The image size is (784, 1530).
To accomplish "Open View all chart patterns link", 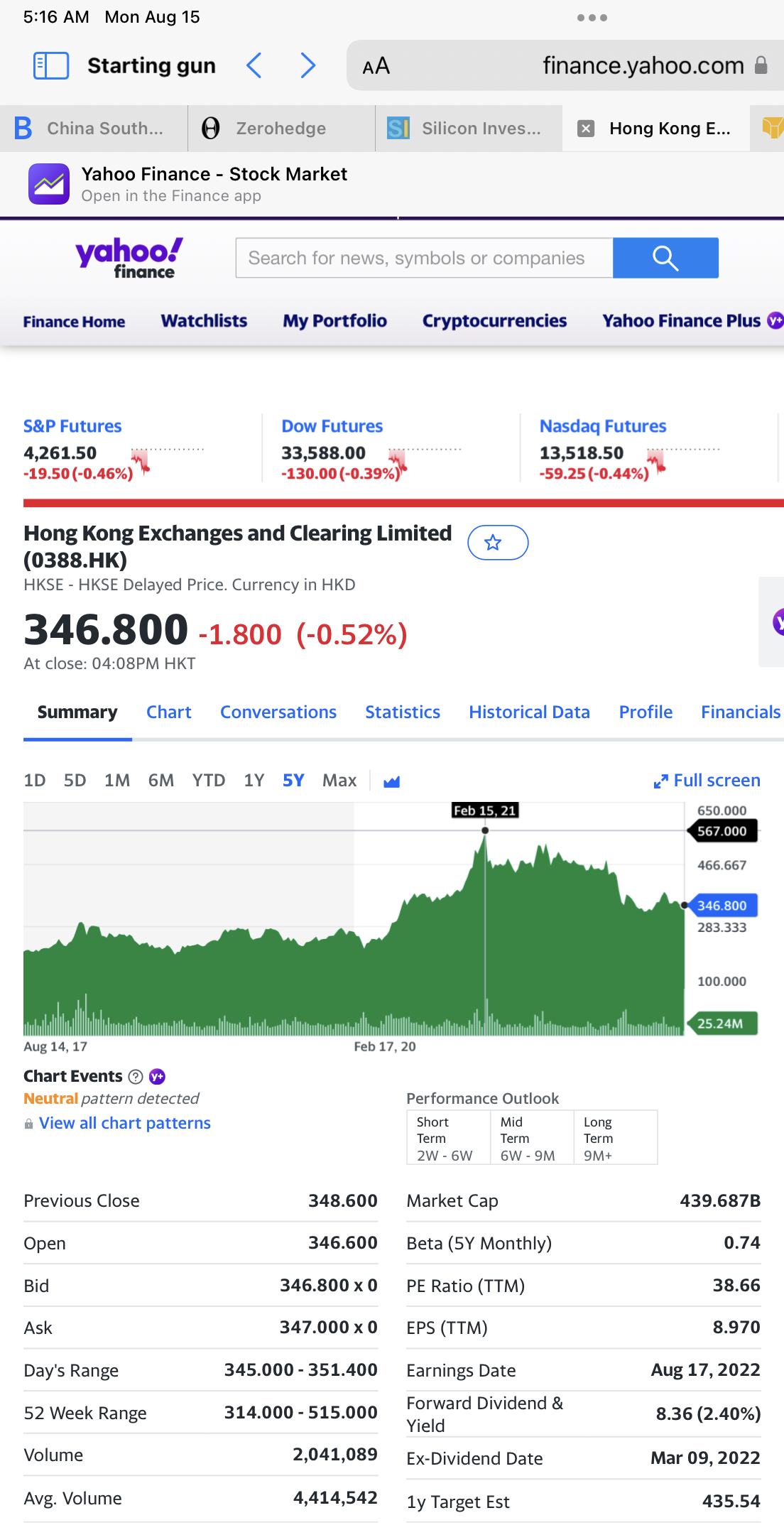I will coord(125,1123).
